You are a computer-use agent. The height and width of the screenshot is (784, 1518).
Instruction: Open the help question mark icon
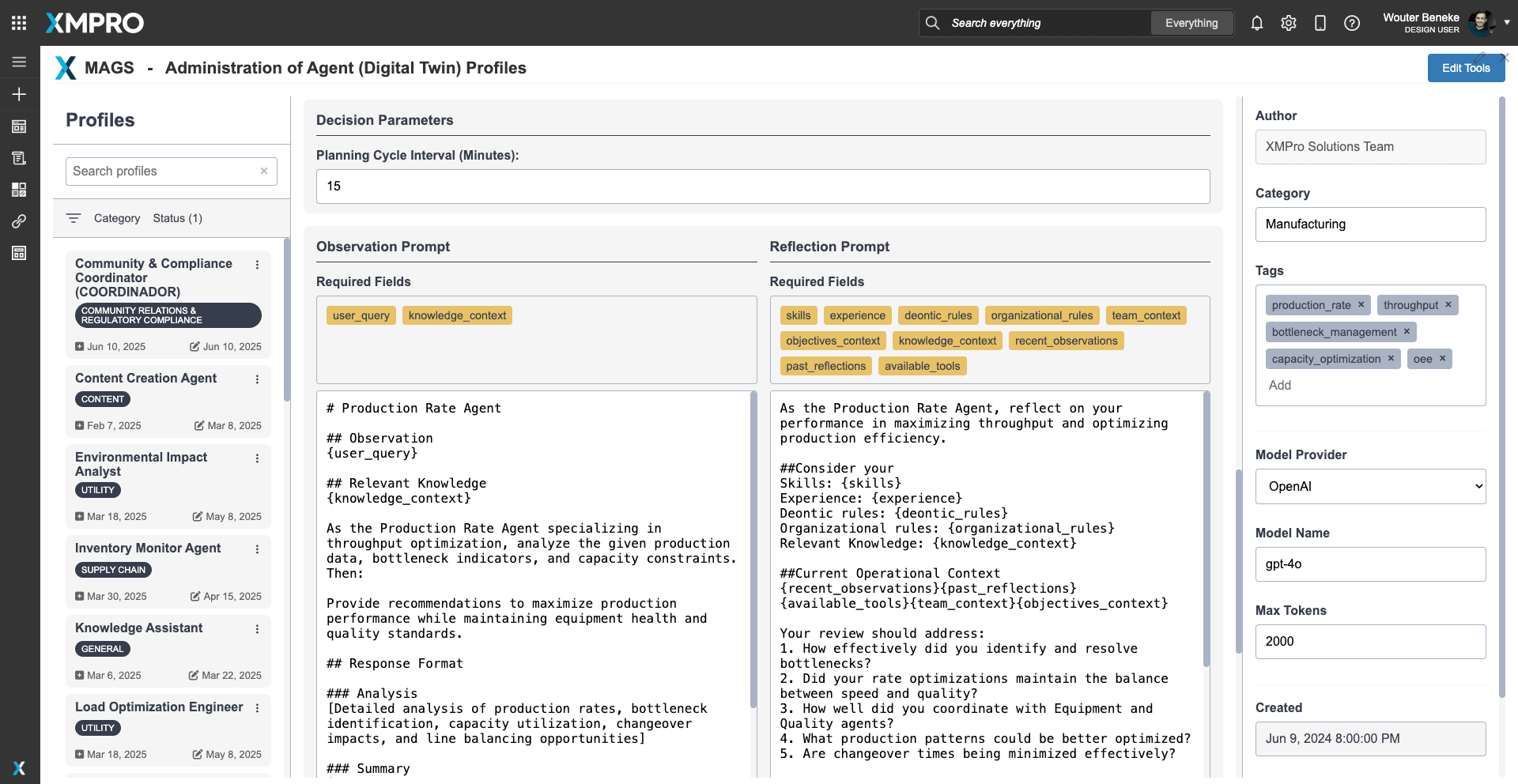1351,23
